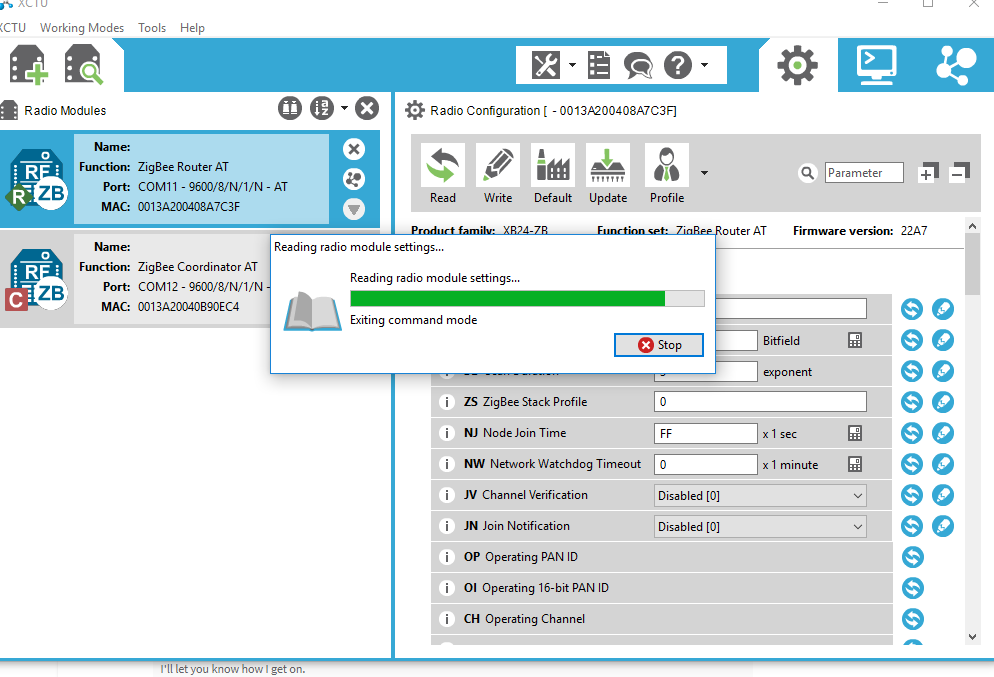
Task: Expand the help dropdown arrow
Action: [704, 65]
